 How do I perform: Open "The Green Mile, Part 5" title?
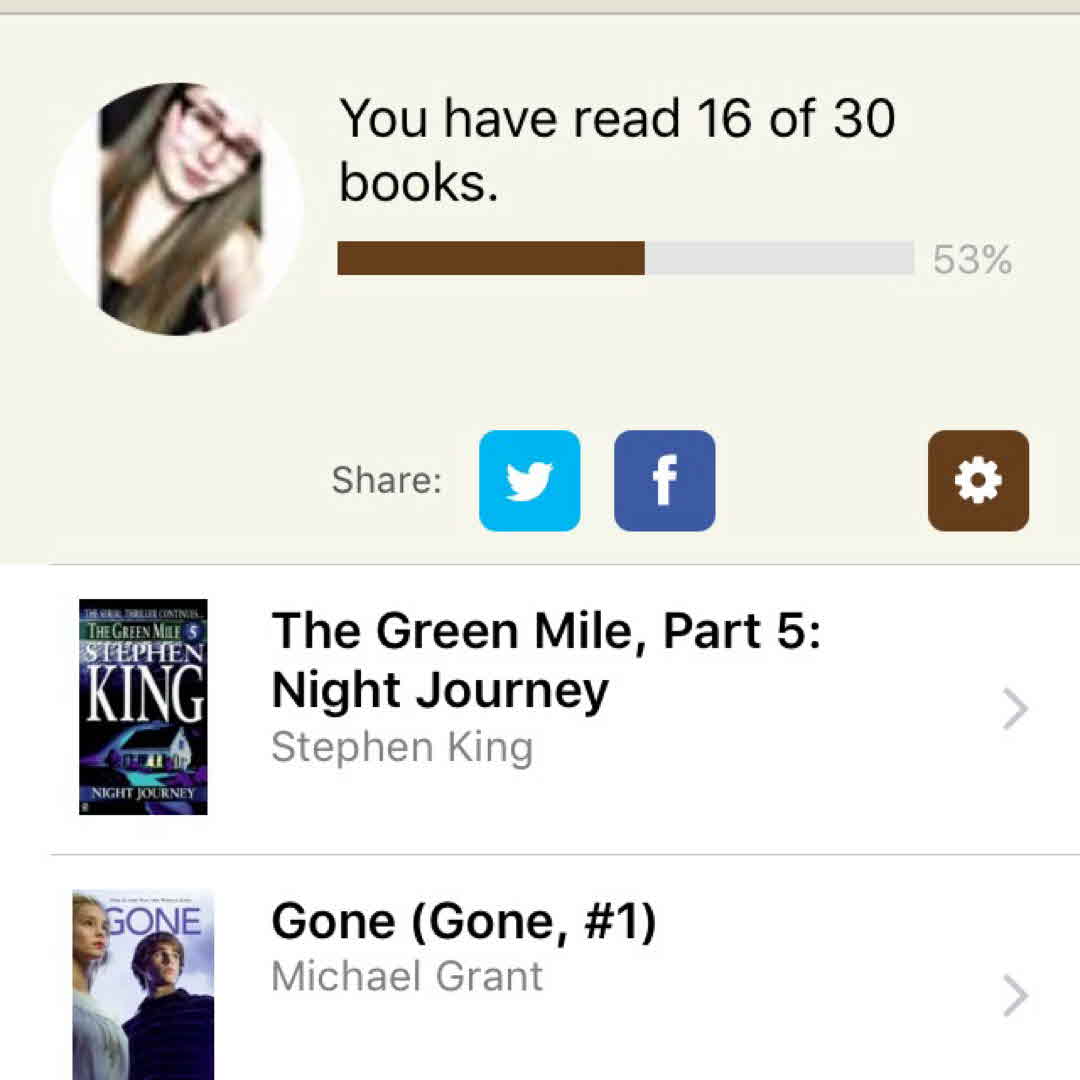click(546, 660)
